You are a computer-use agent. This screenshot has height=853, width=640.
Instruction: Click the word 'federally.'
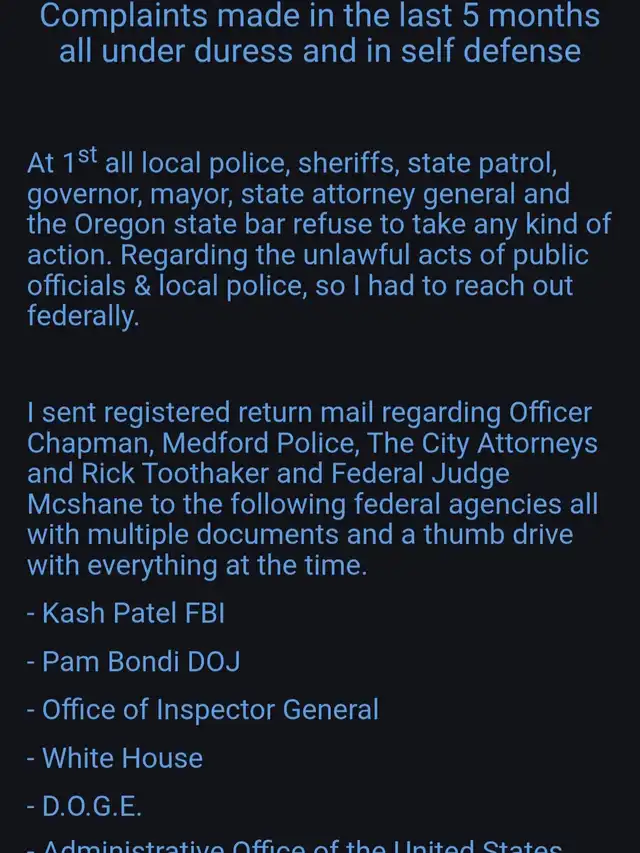click(x=83, y=317)
